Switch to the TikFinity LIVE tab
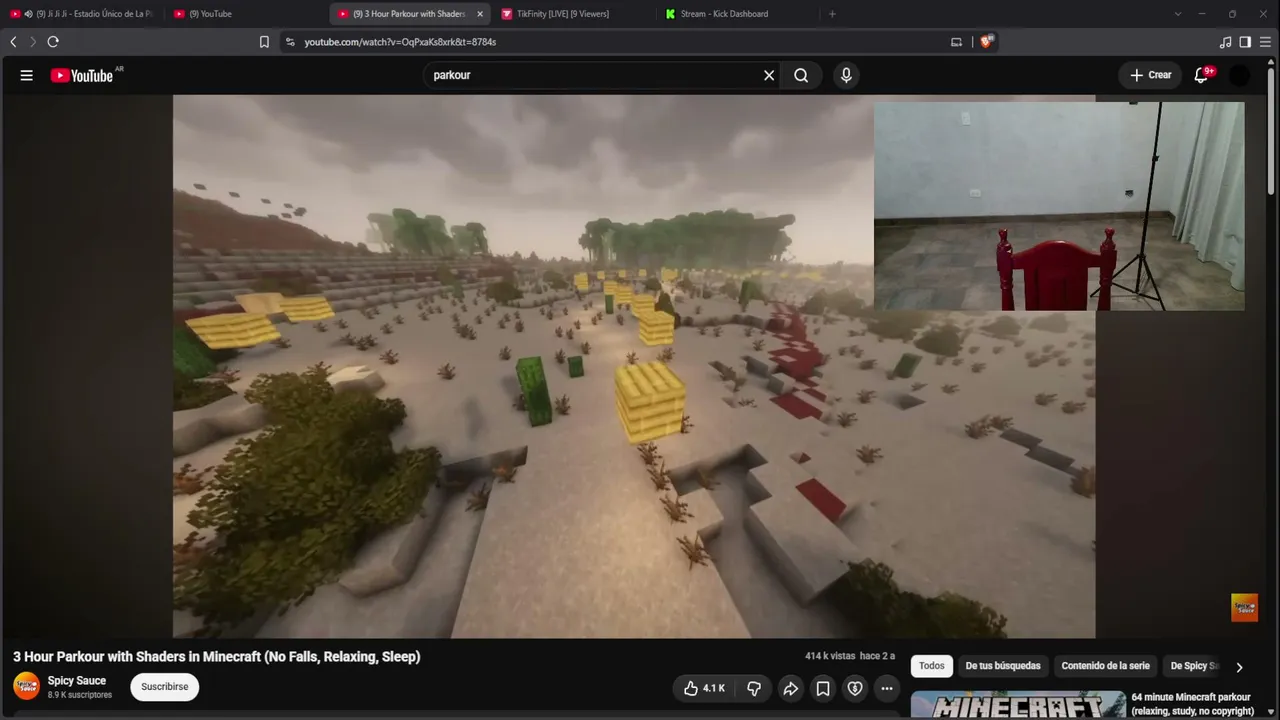The width and height of the screenshot is (1280, 720). 574,14
